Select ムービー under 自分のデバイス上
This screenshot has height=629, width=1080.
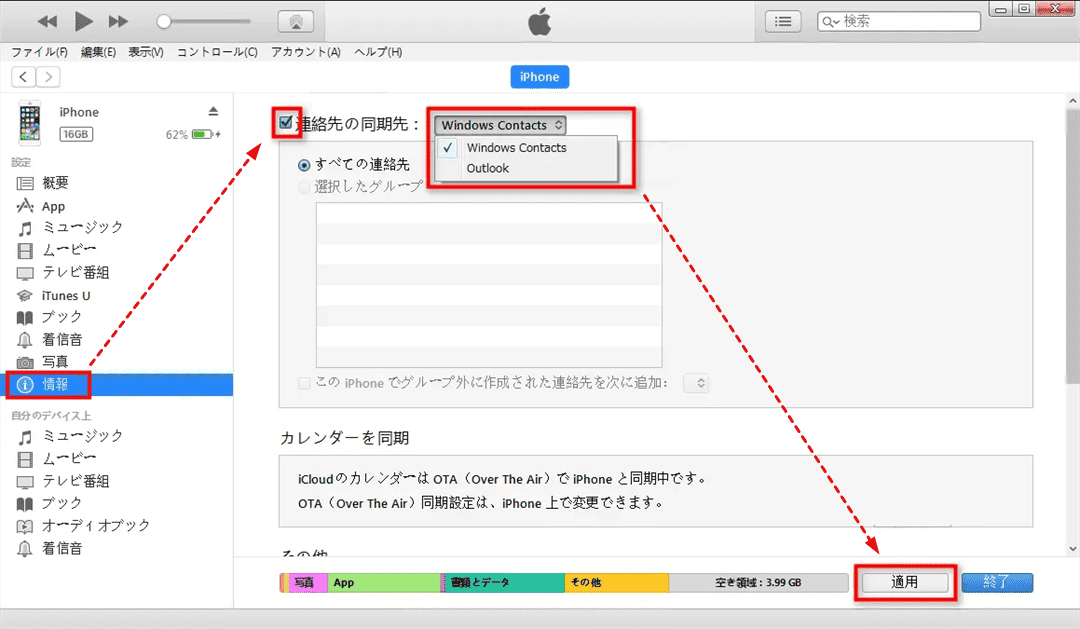click(x=69, y=458)
